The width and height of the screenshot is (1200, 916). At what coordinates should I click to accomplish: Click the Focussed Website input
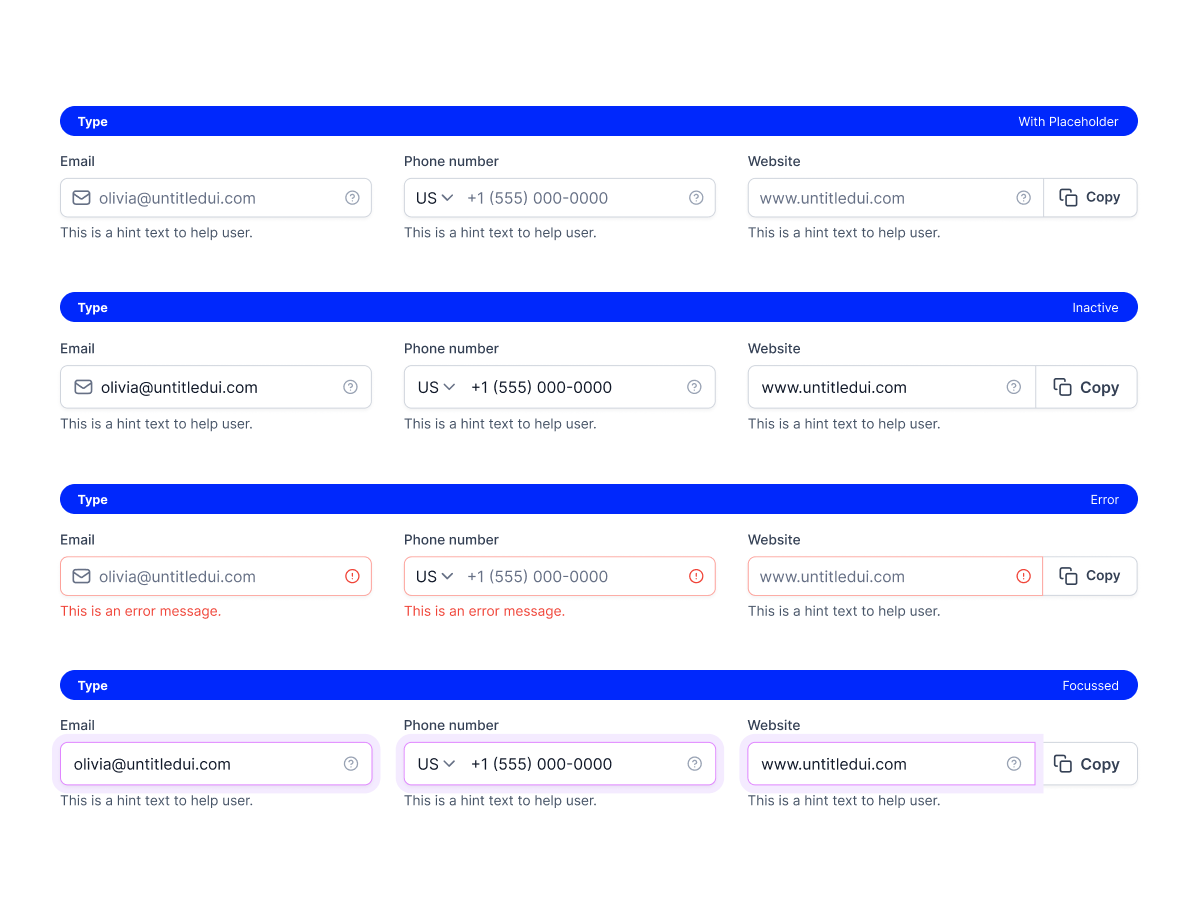[x=892, y=764]
